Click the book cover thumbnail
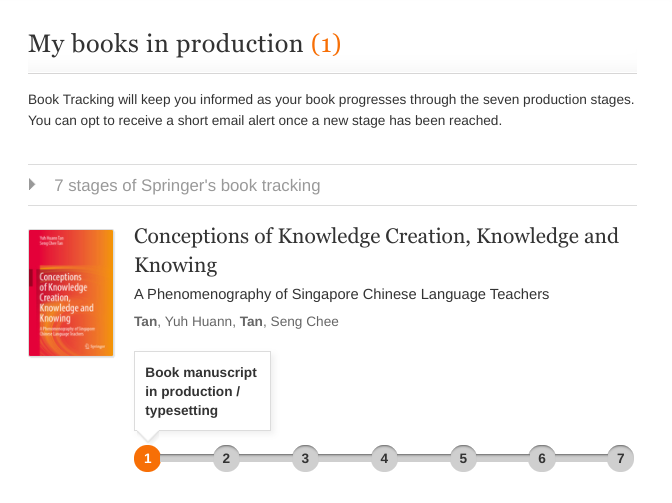 [x=71, y=292]
